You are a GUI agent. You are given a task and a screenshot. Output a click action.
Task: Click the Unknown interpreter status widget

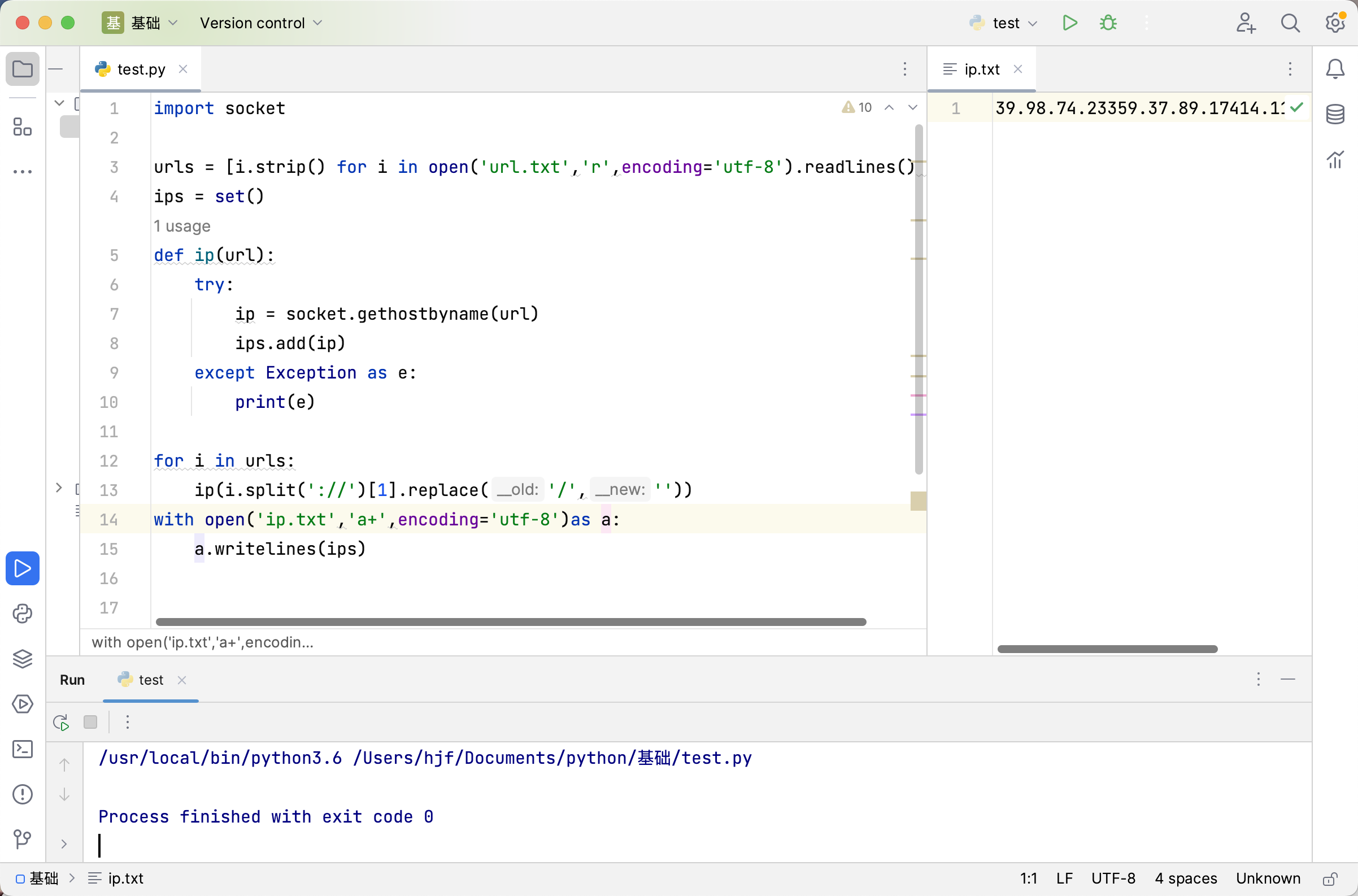[x=1268, y=878]
